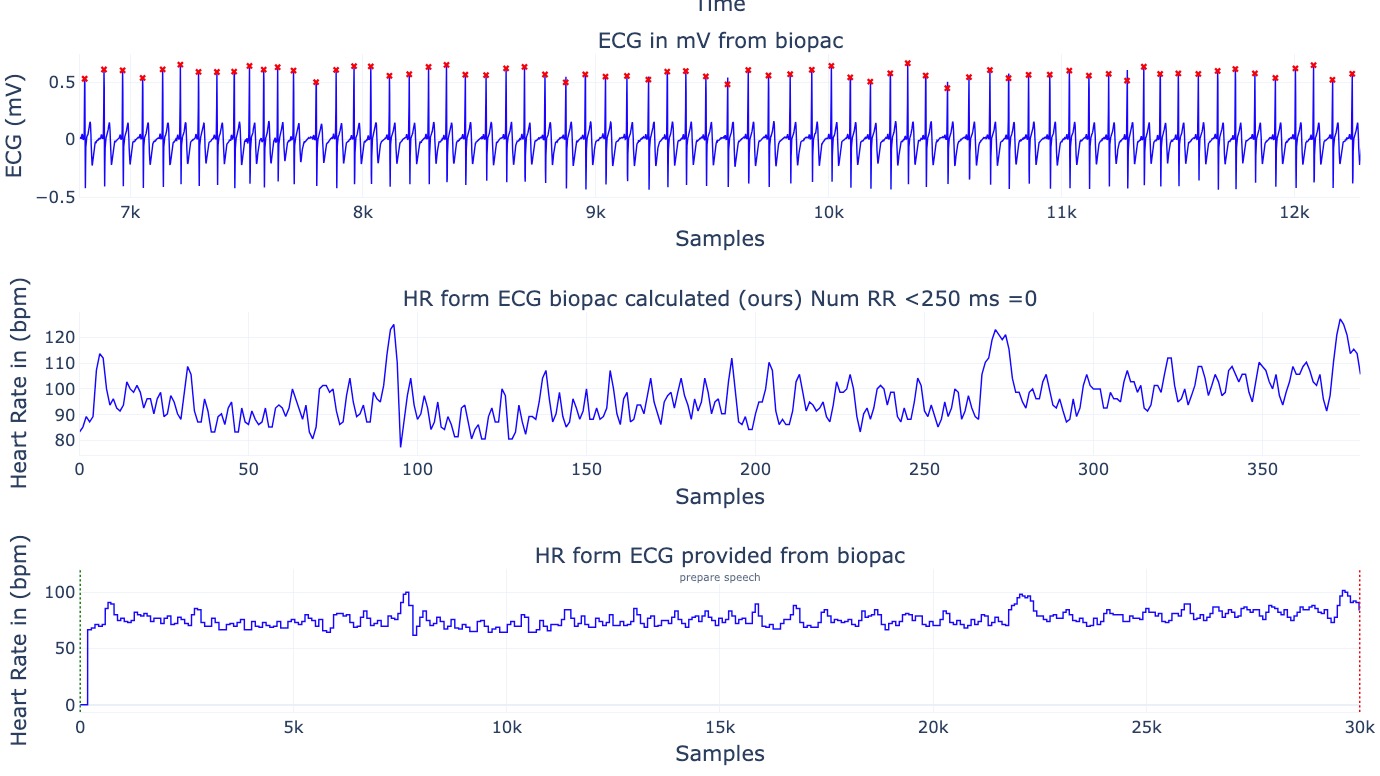1380x776 pixels.
Task: Click the Samples label under the calculated HR chart
Action: click(x=720, y=497)
